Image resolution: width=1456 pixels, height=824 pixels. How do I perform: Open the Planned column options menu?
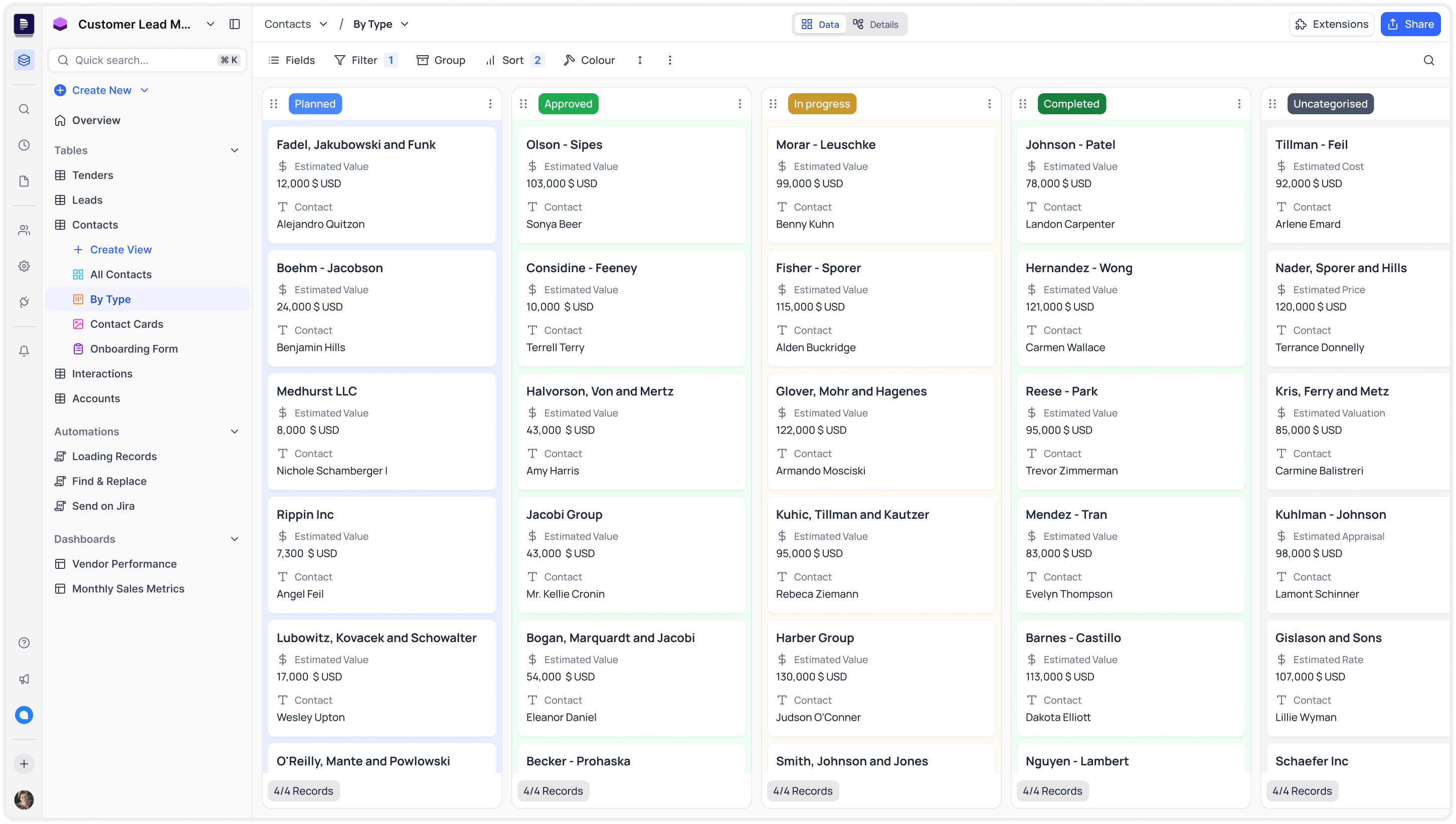pyautogui.click(x=490, y=104)
